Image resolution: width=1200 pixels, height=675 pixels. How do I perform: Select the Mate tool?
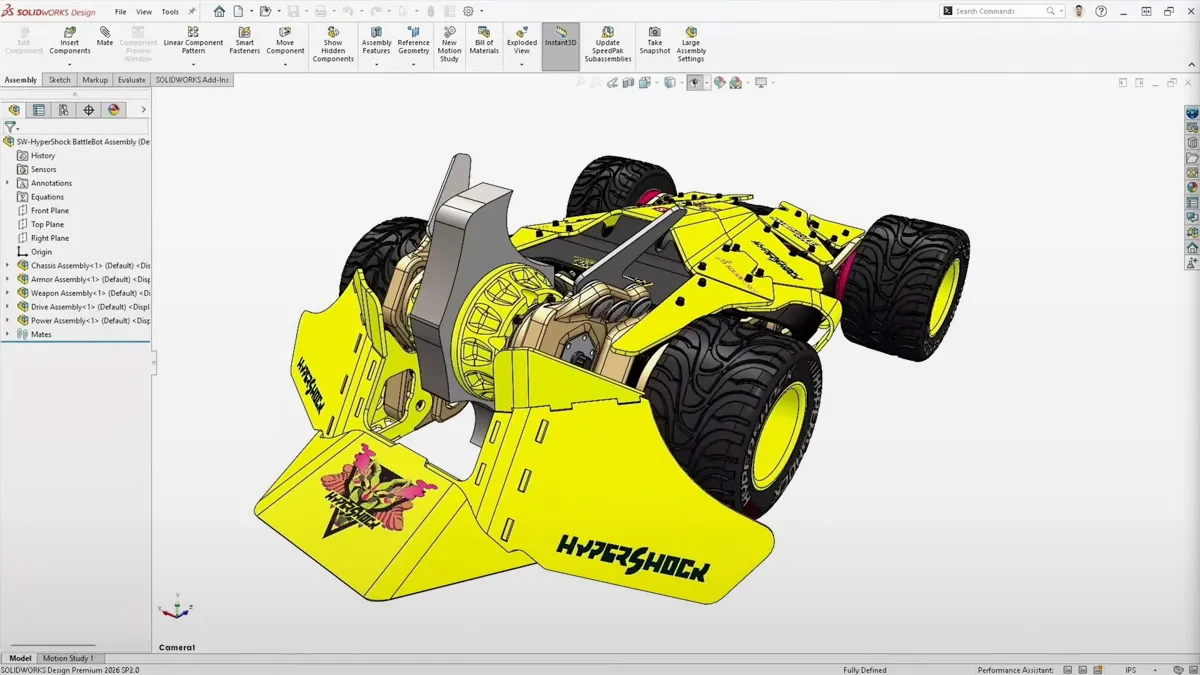pyautogui.click(x=105, y=37)
